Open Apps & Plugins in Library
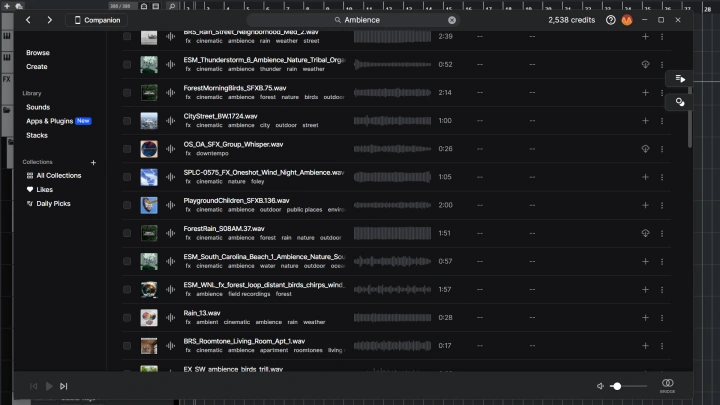The height and width of the screenshot is (405, 720). (x=50, y=121)
